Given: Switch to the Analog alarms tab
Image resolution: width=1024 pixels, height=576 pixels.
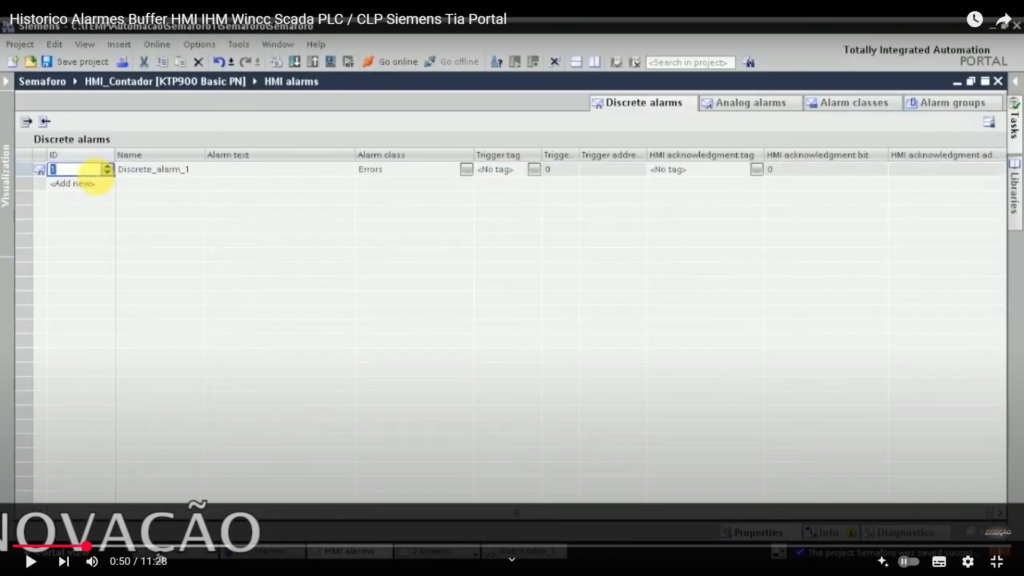Looking at the screenshot, I should pyautogui.click(x=750, y=103).
